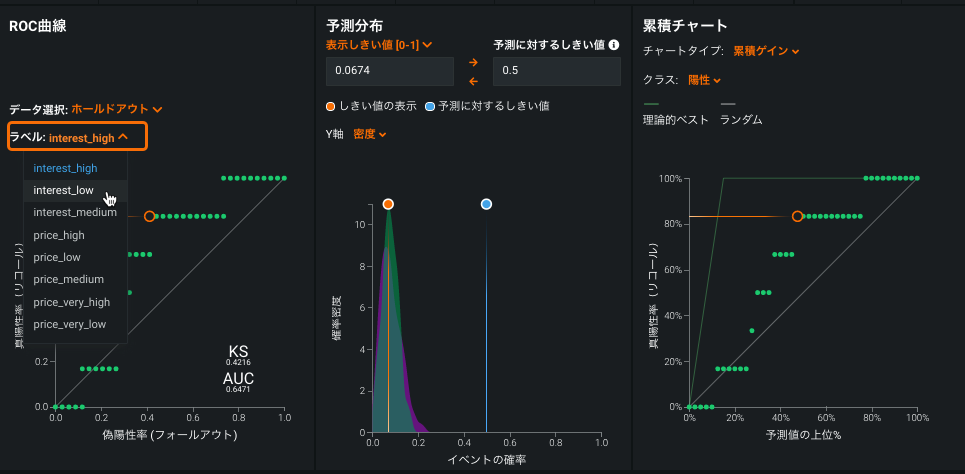Click the prediction threshold field showing 0.5
Image resolution: width=965 pixels, height=474 pixels.
[557, 71]
